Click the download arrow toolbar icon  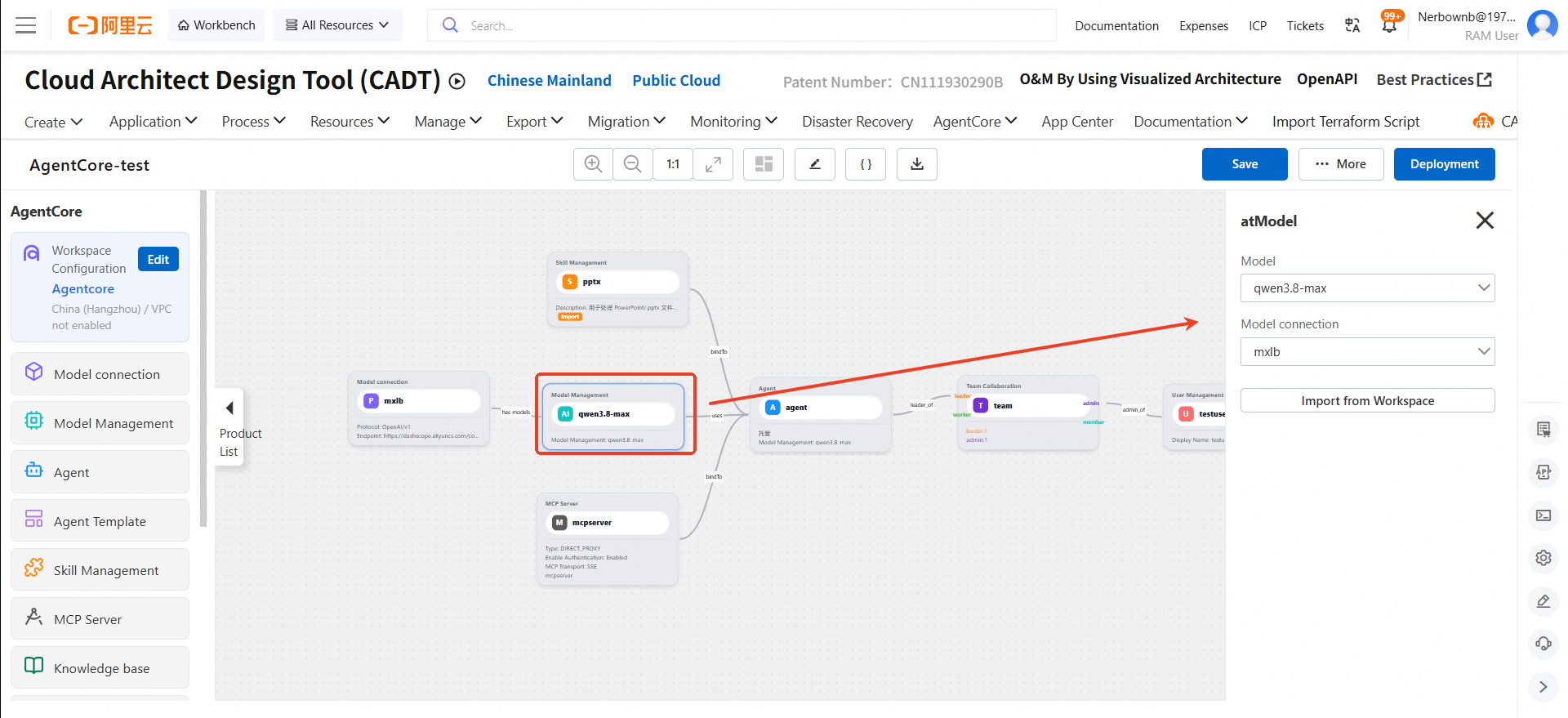[917, 164]
